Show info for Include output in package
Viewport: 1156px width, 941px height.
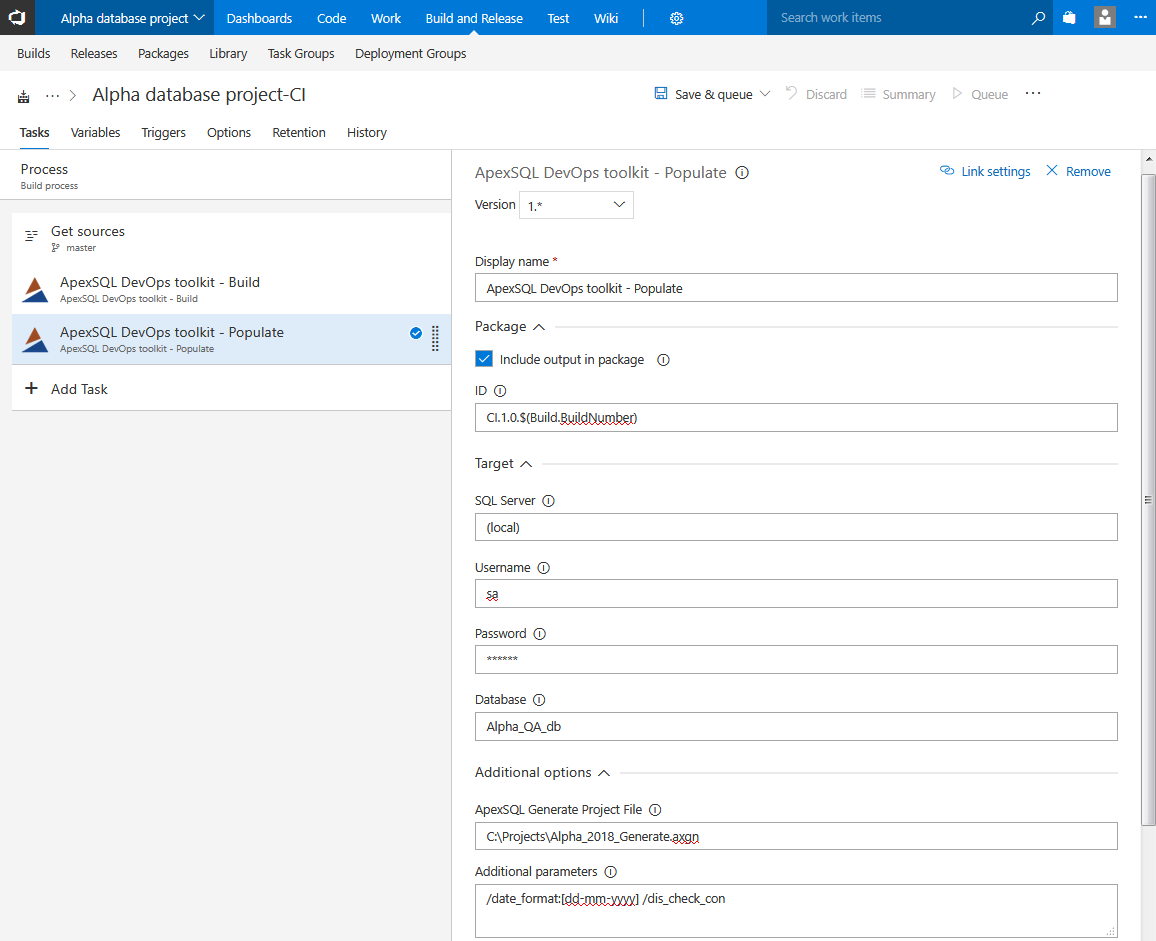coord(664,360)
